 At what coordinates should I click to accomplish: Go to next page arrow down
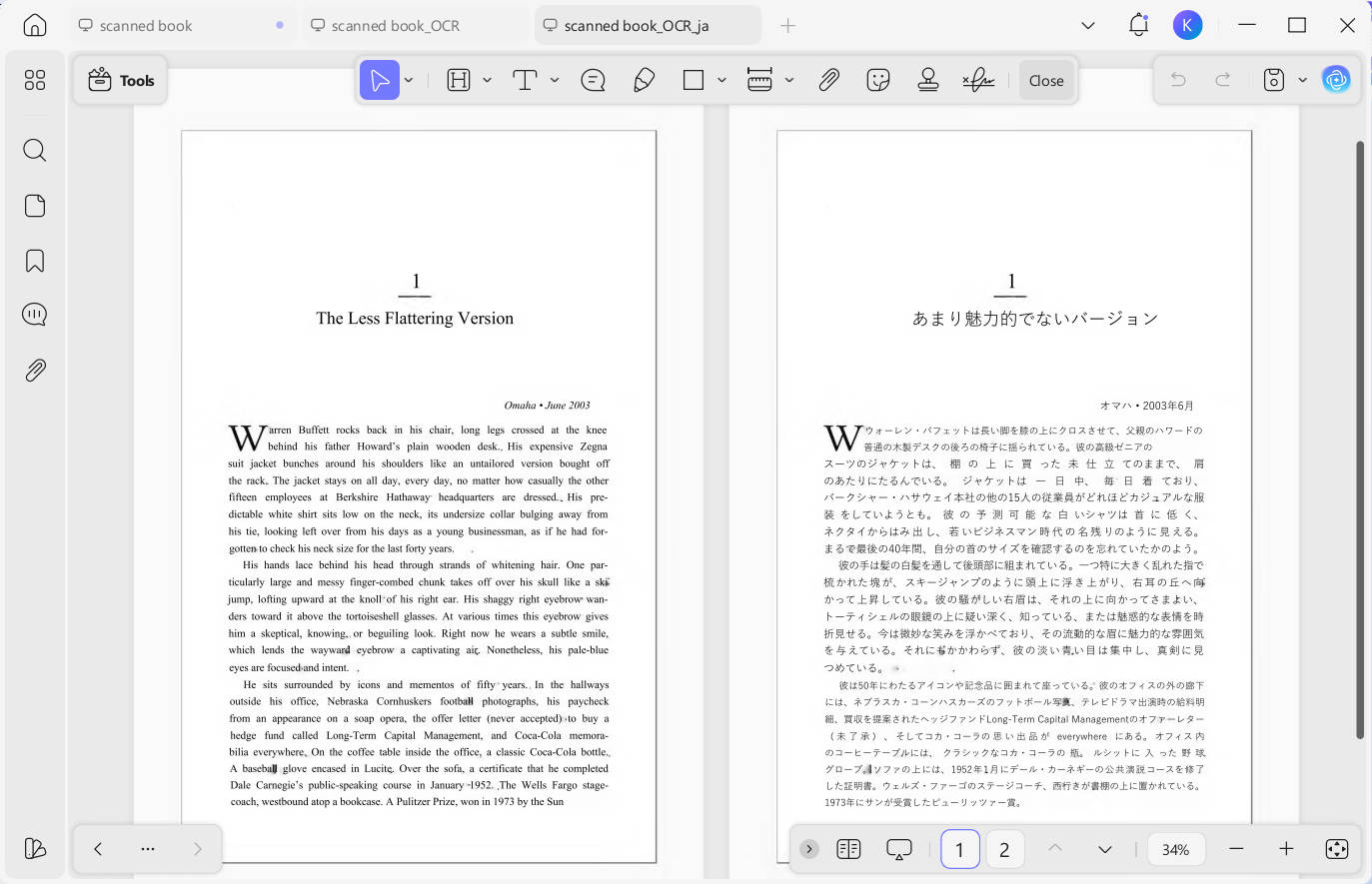pos(1104,849)
